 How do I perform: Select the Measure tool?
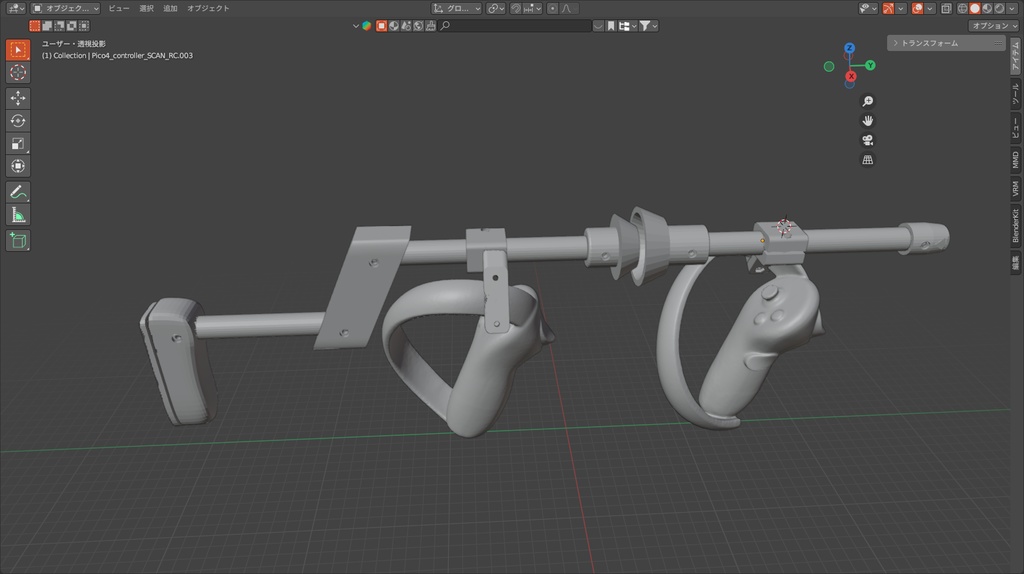click(18, 215)
